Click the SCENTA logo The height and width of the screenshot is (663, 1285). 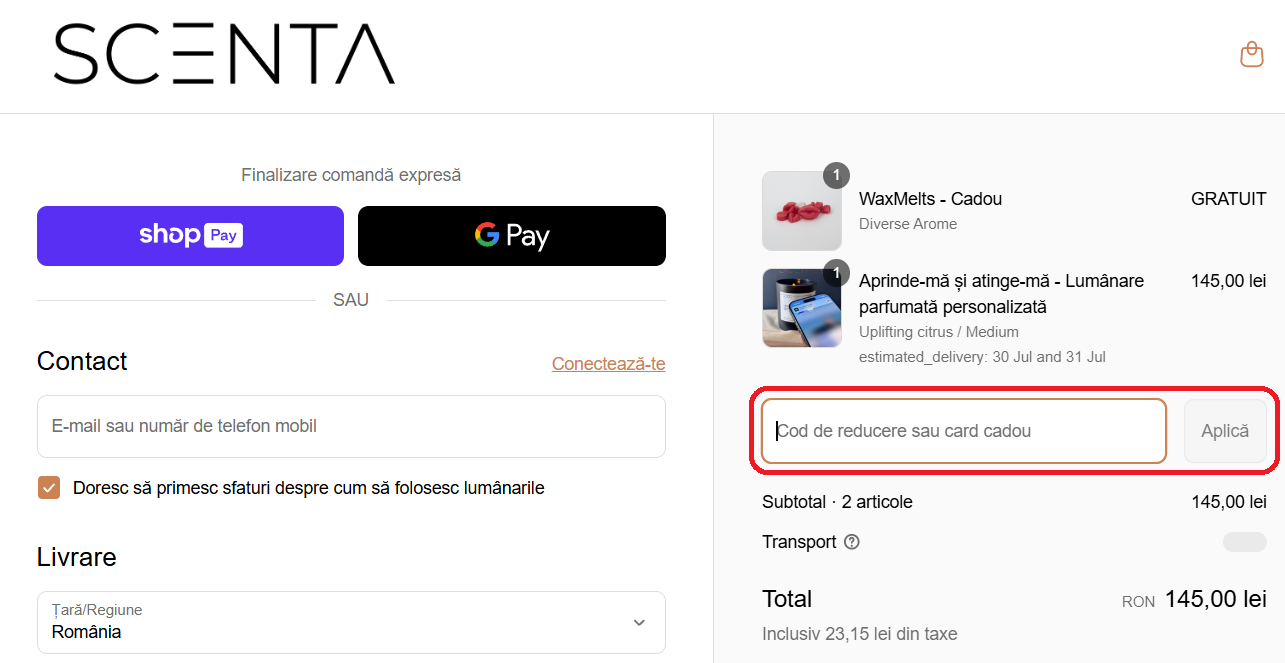tap(224, 54)
